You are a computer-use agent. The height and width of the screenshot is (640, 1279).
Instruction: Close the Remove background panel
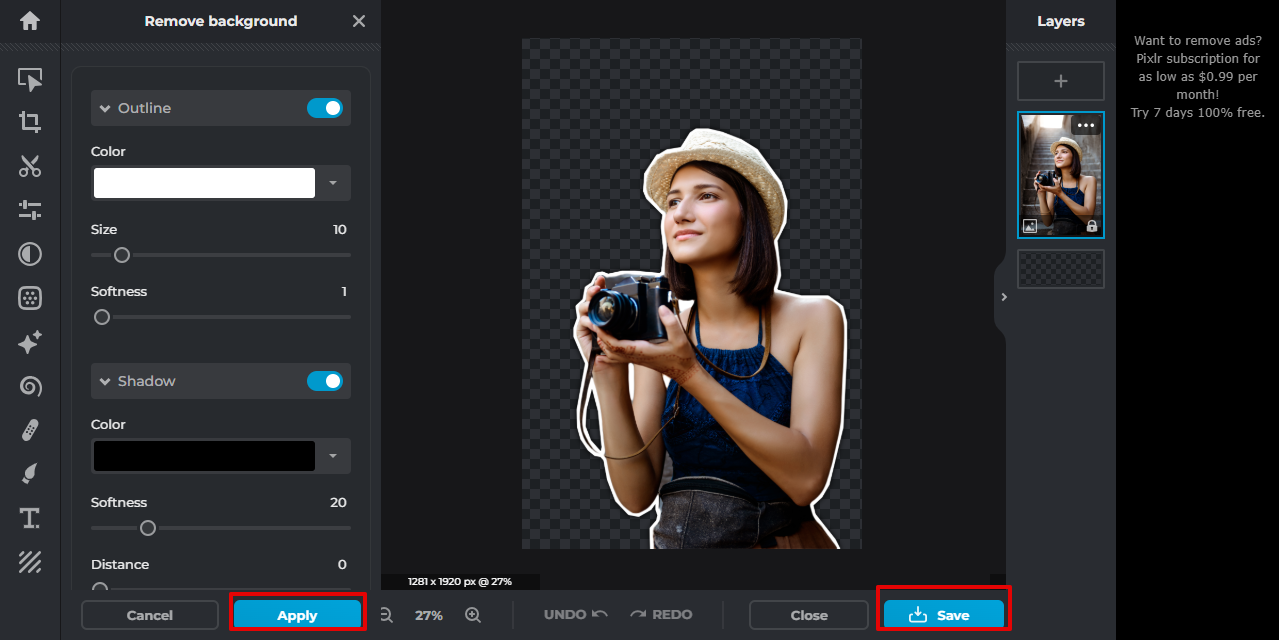coord(359,21)
